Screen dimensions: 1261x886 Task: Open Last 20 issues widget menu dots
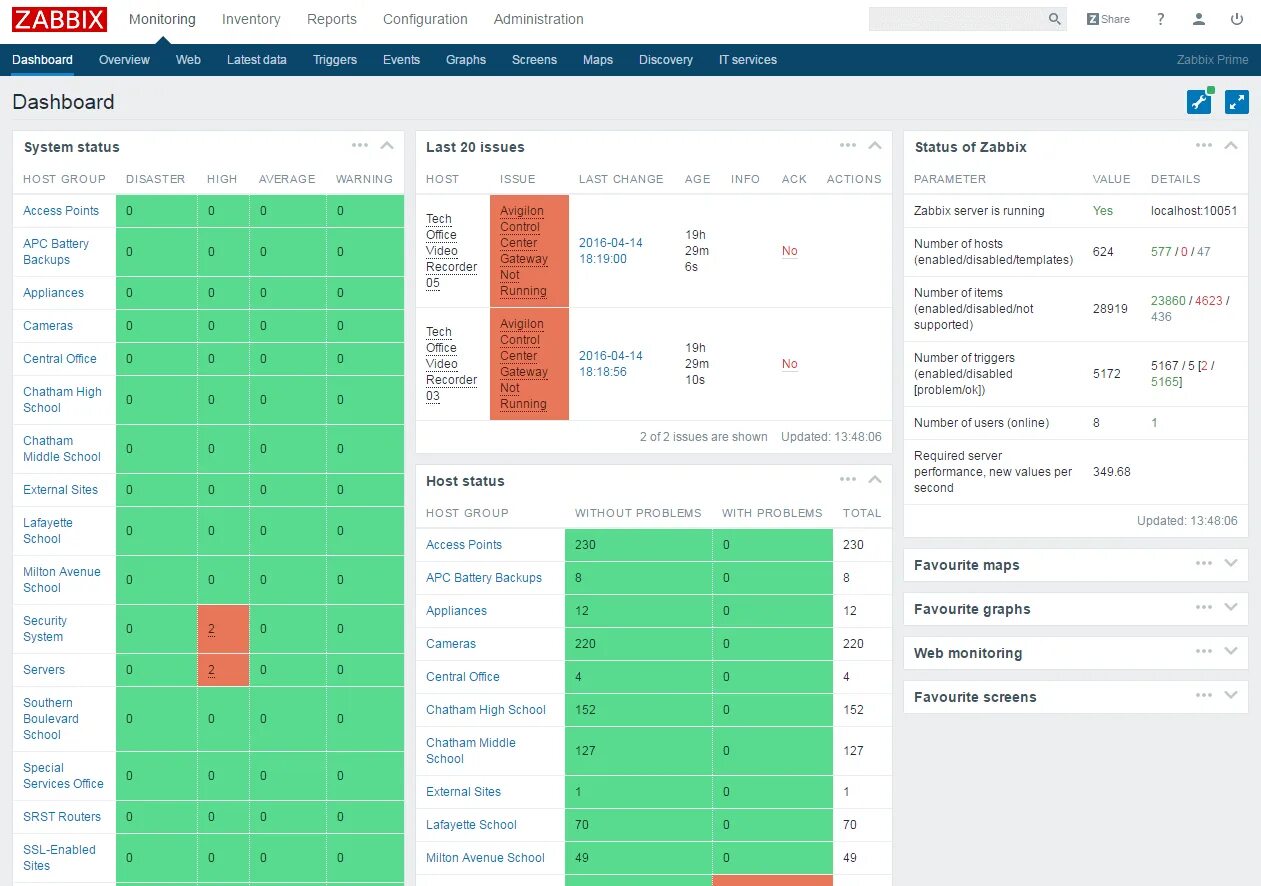[848, 146]
